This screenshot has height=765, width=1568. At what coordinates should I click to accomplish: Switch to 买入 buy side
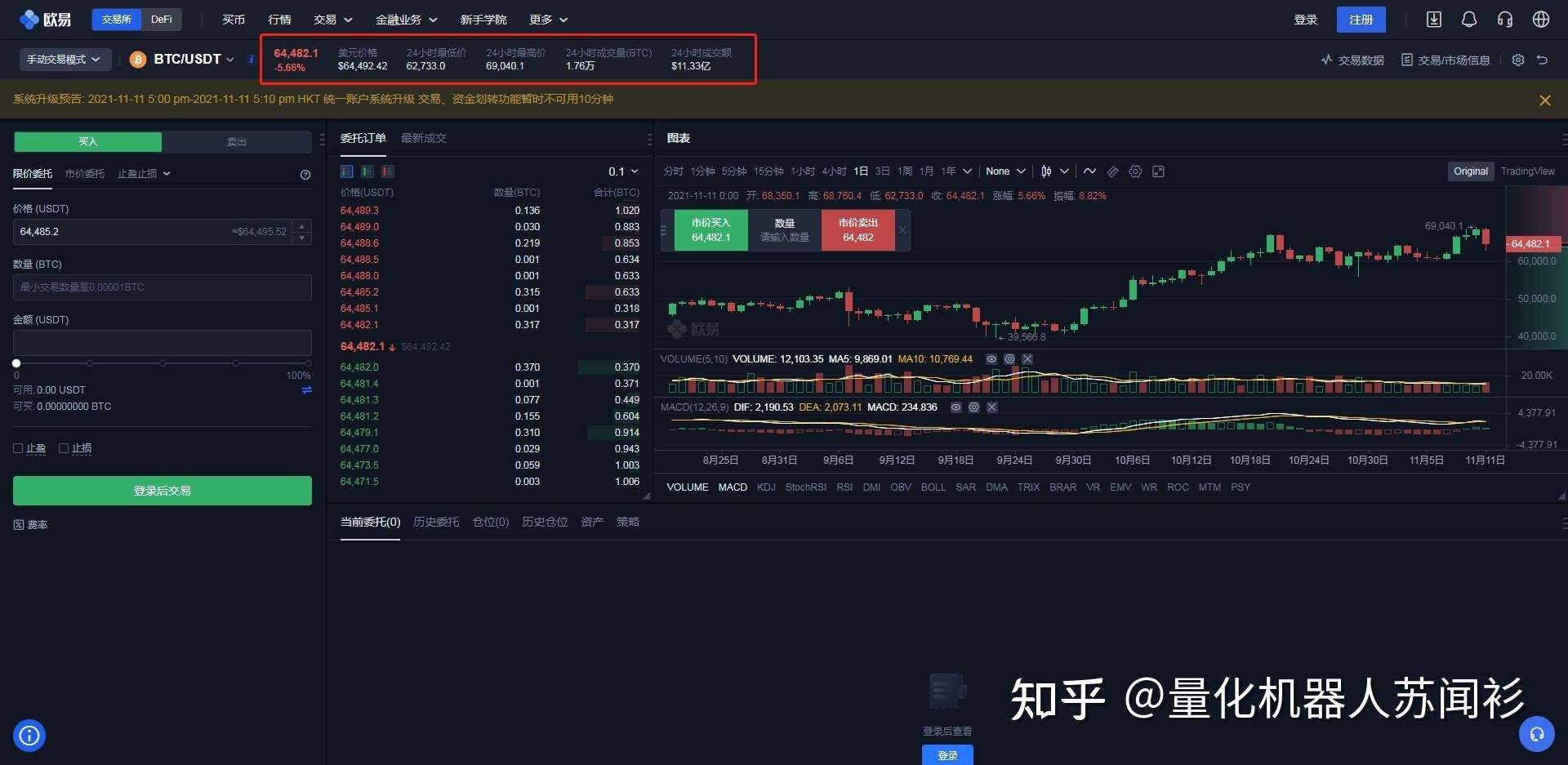pyautogui.click(x=88, y=142)
